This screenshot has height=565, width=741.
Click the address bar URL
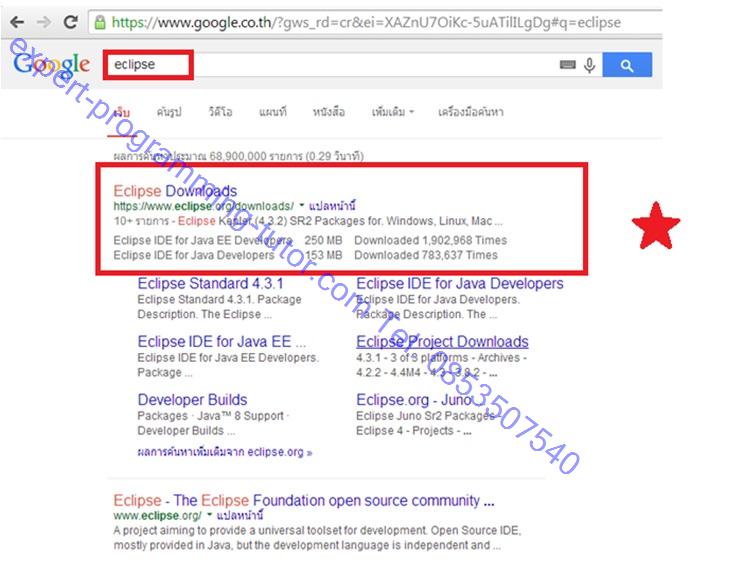click(366, 22)
